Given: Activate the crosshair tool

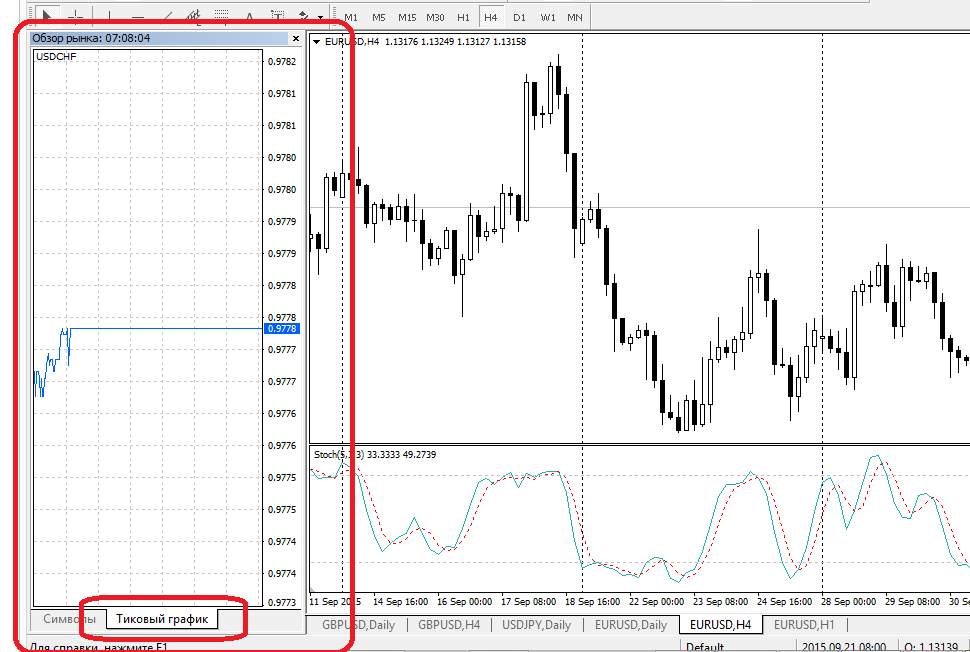Looking at the screenshot, I should (75, 16).
